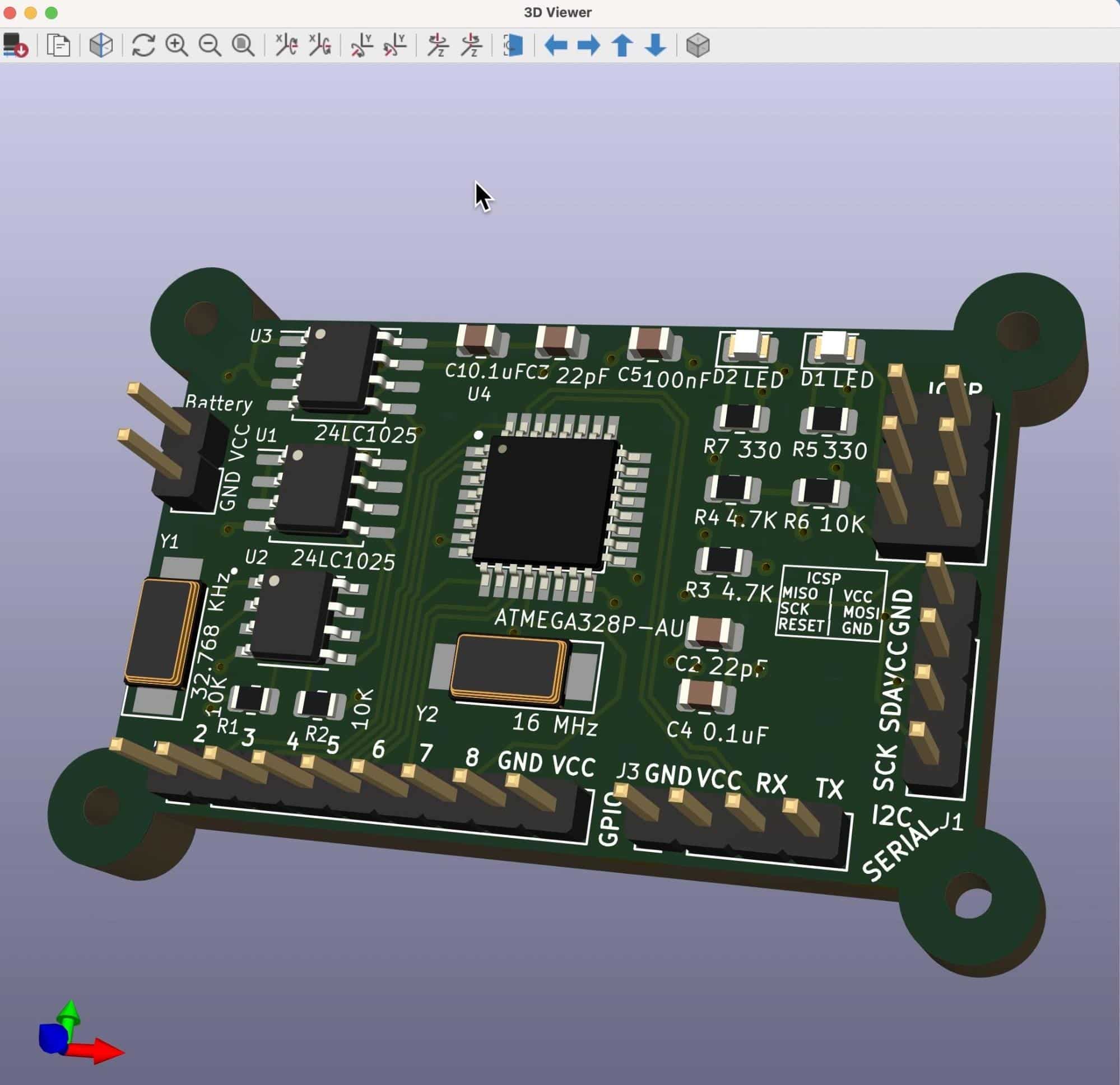Pan the board up with blue arrow

(x=622, y=45)
